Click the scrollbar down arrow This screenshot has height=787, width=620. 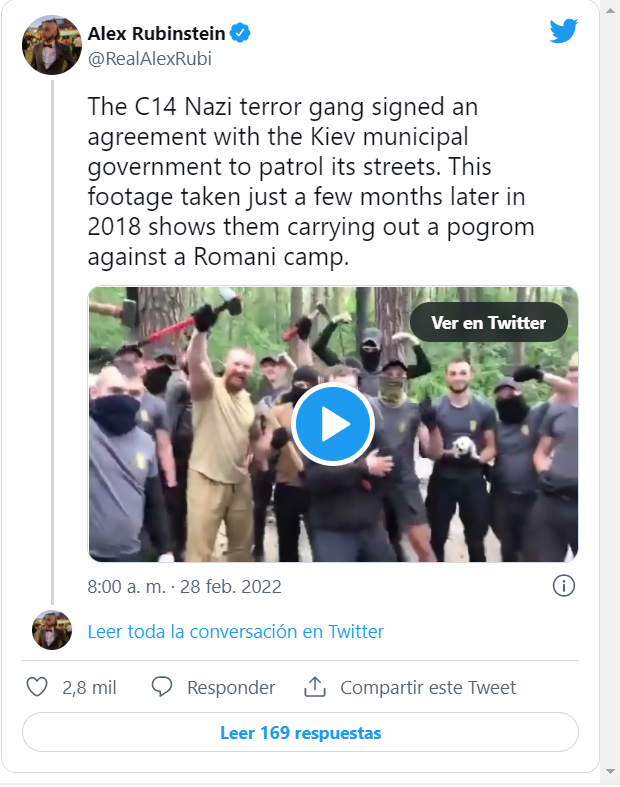(x=610, y=772)
